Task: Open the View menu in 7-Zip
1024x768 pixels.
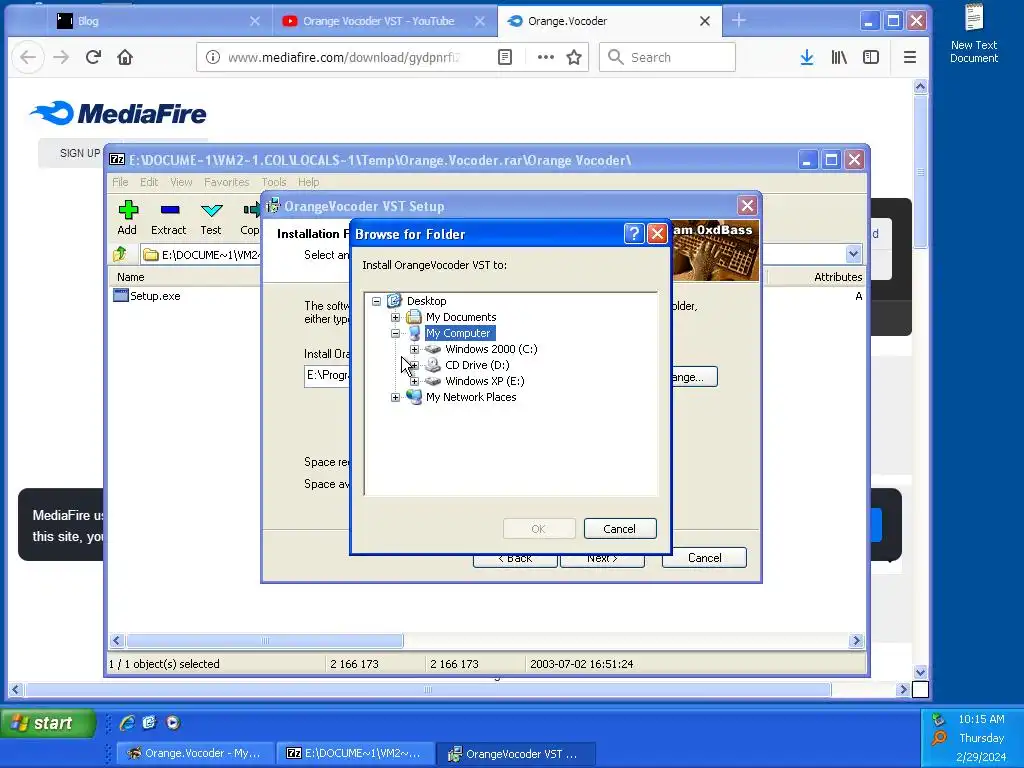Action: [x=181, y=182]
